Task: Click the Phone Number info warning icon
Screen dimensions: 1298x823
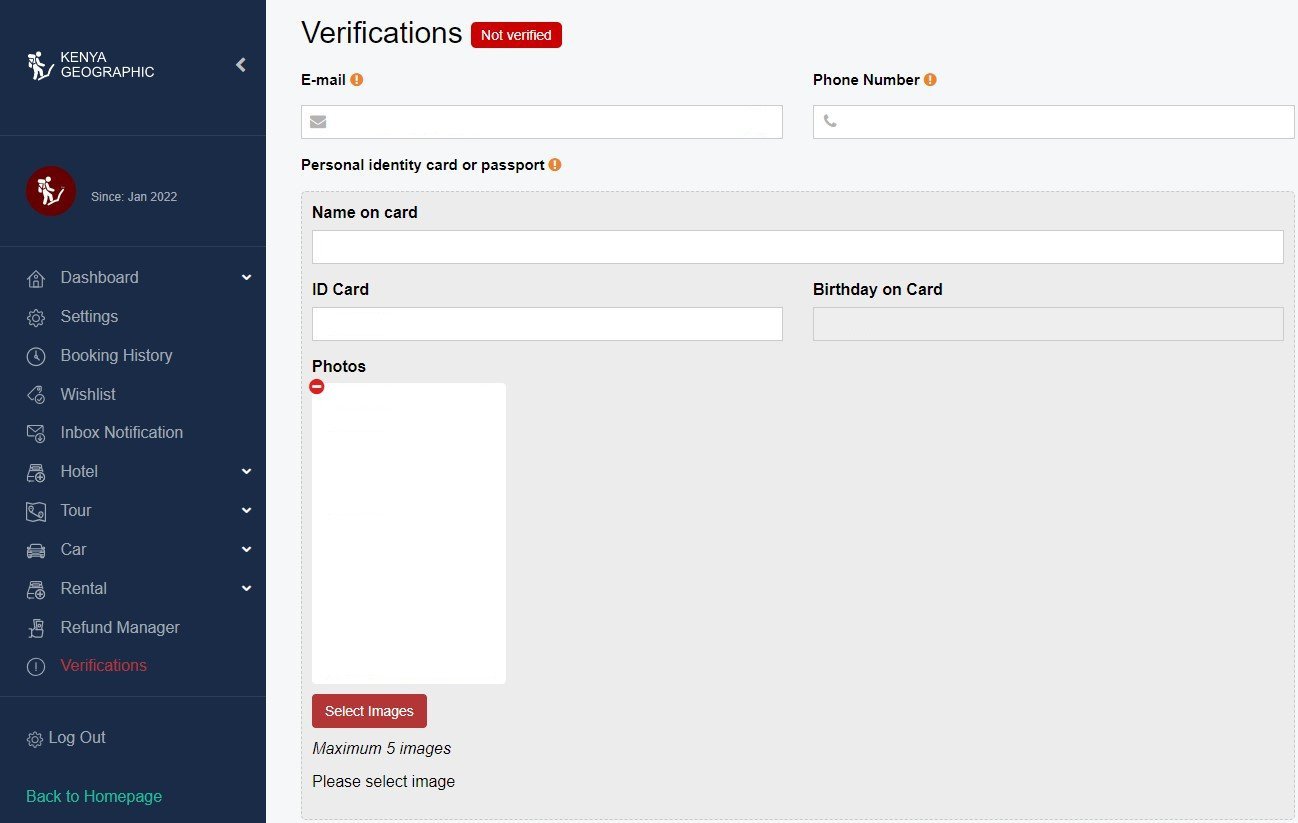Action: (930, 80)
